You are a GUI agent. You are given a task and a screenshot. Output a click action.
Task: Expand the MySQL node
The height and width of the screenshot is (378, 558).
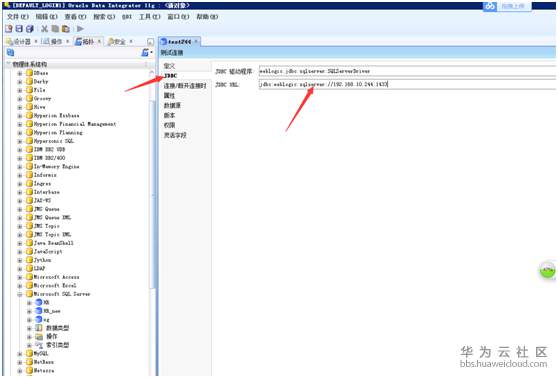point(20,354)
